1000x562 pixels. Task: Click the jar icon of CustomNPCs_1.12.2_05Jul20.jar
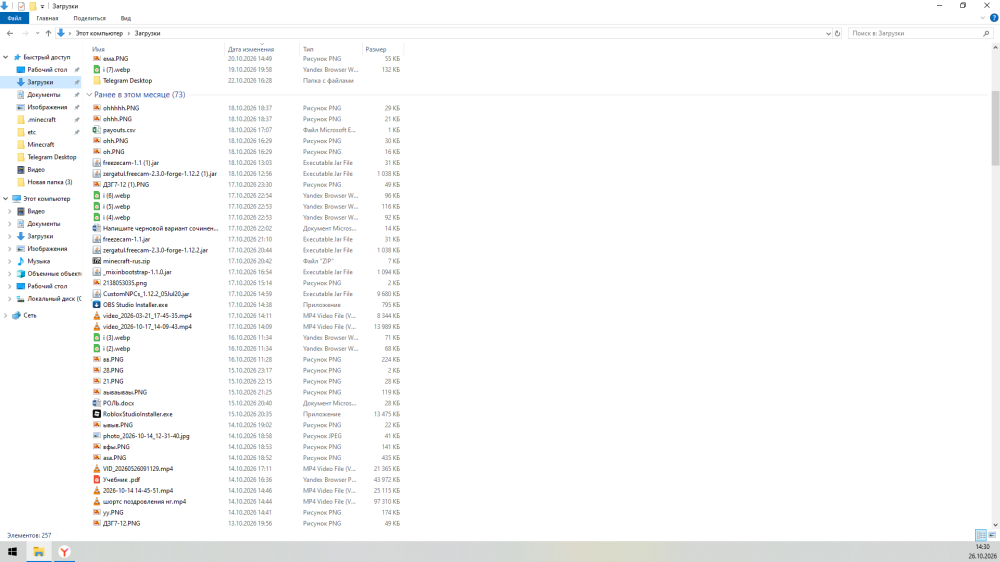pyautogui.click(x=97, y=294)
